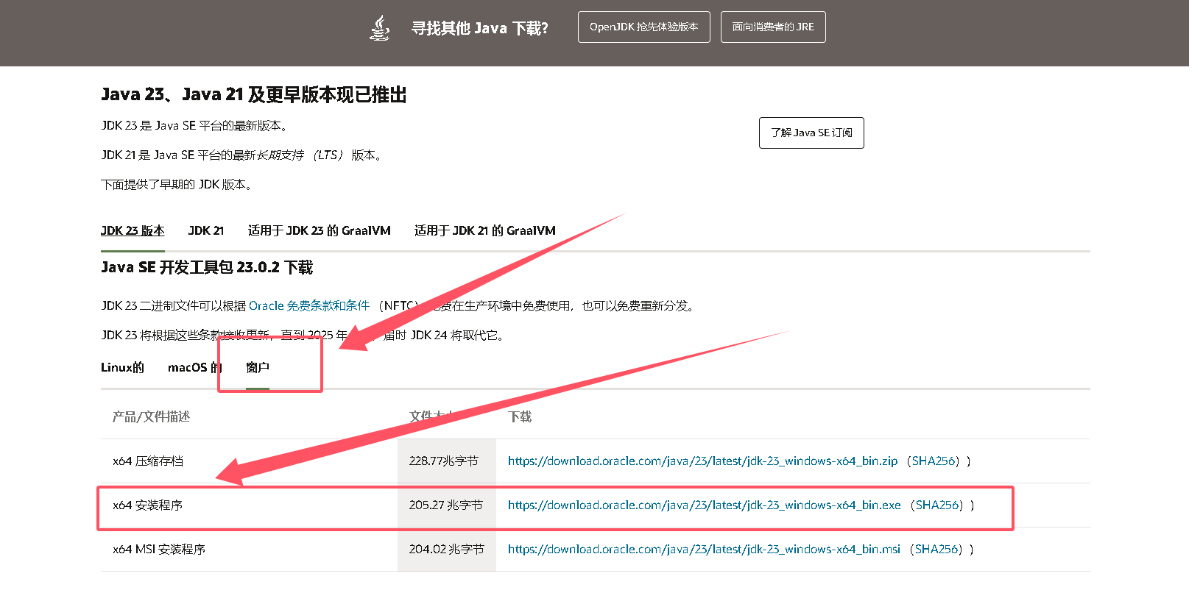1198x601 pixels.
Task: Open SHA256 checksum for the zip archive
Action: (935, 461)
